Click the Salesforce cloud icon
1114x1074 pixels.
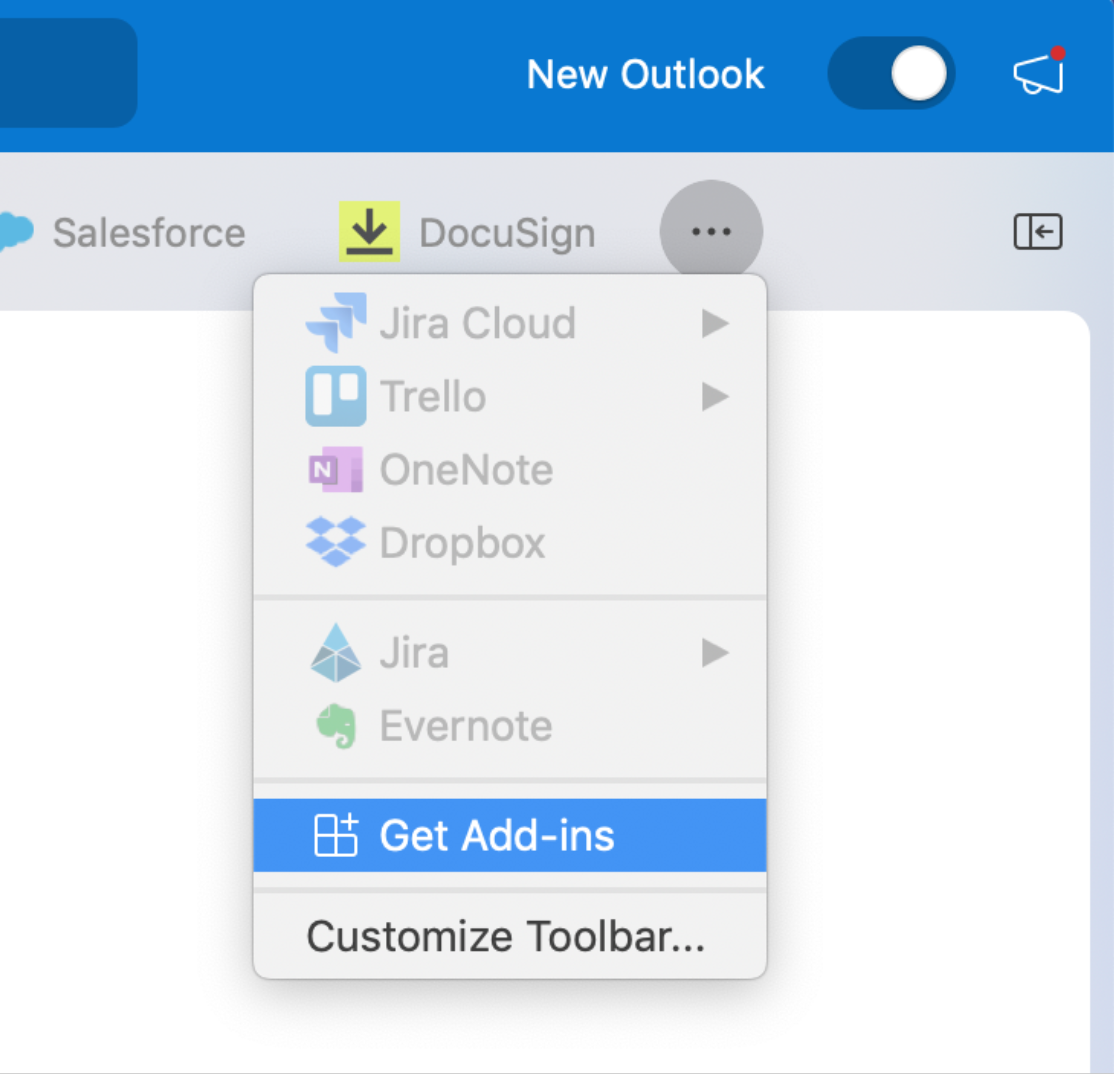[x=16, y=232]
